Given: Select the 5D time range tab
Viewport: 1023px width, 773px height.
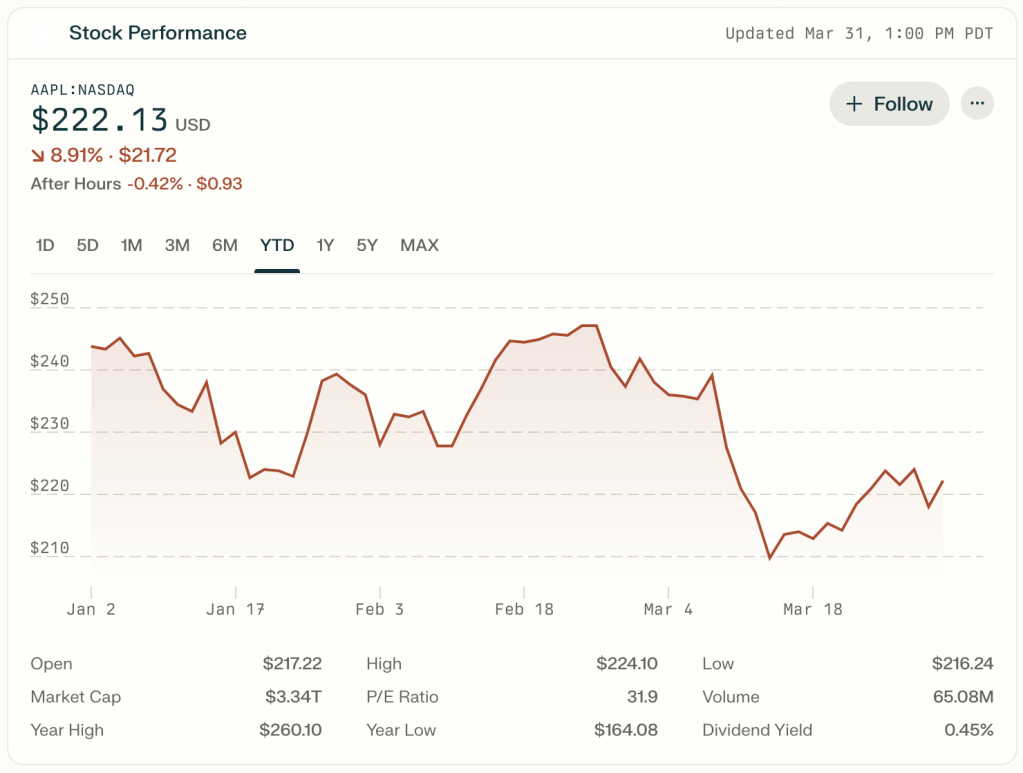Looking at the screenshot, I should (x=88, y=245).
